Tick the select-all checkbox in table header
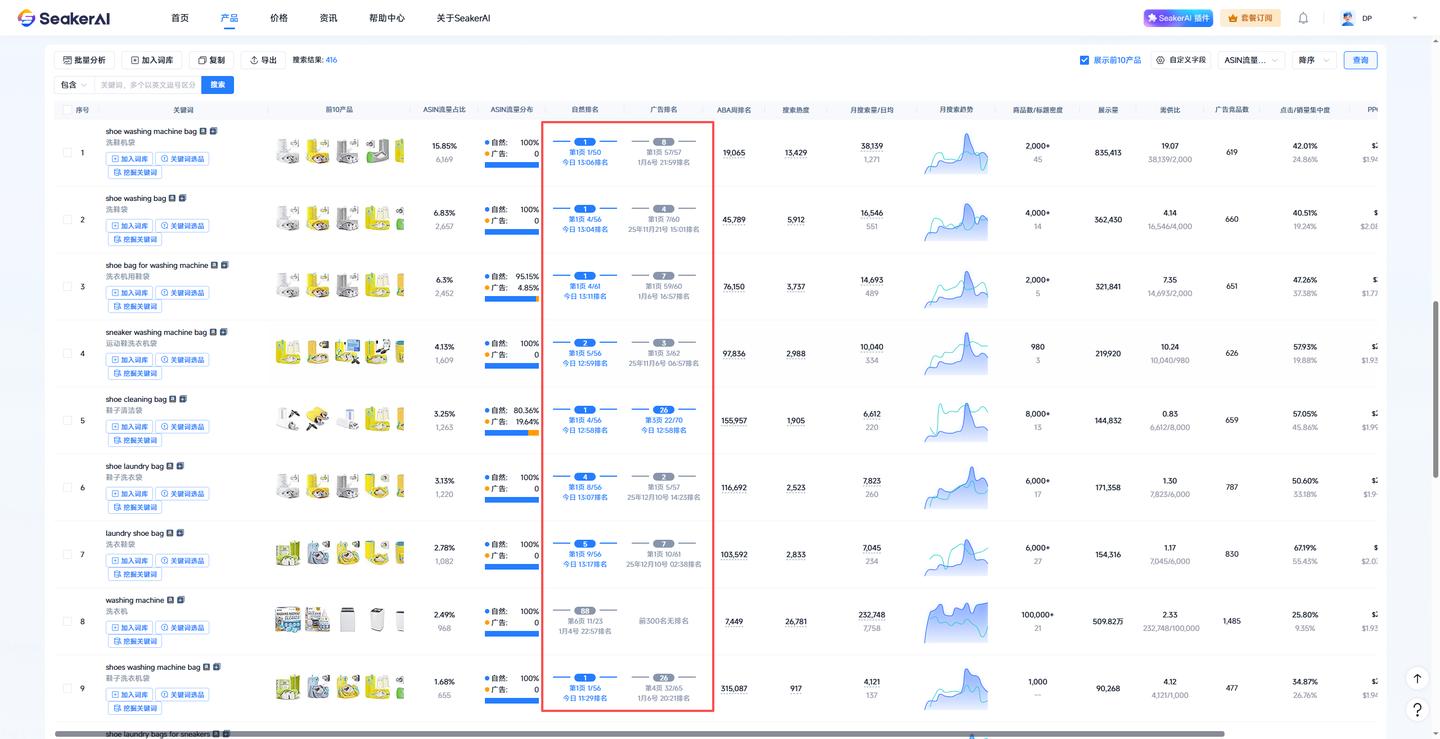The height and width of the screenshot is (739, 1440). [67, 110]
